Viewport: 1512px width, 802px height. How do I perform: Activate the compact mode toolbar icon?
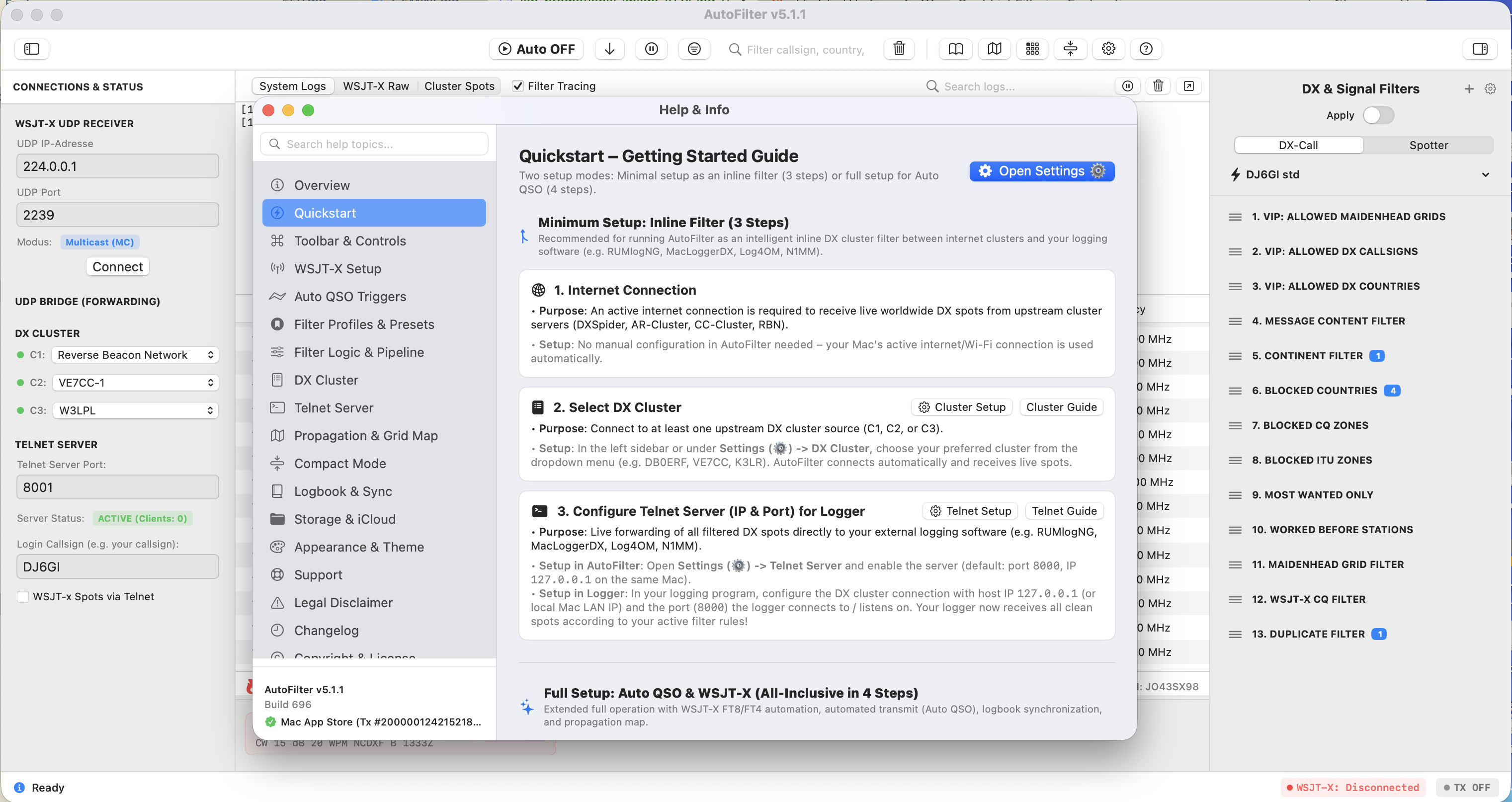tap(1071, 49)
